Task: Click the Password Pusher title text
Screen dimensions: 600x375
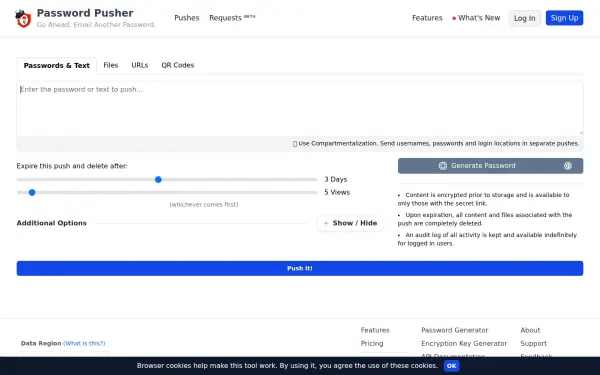Action: [85, 13]
